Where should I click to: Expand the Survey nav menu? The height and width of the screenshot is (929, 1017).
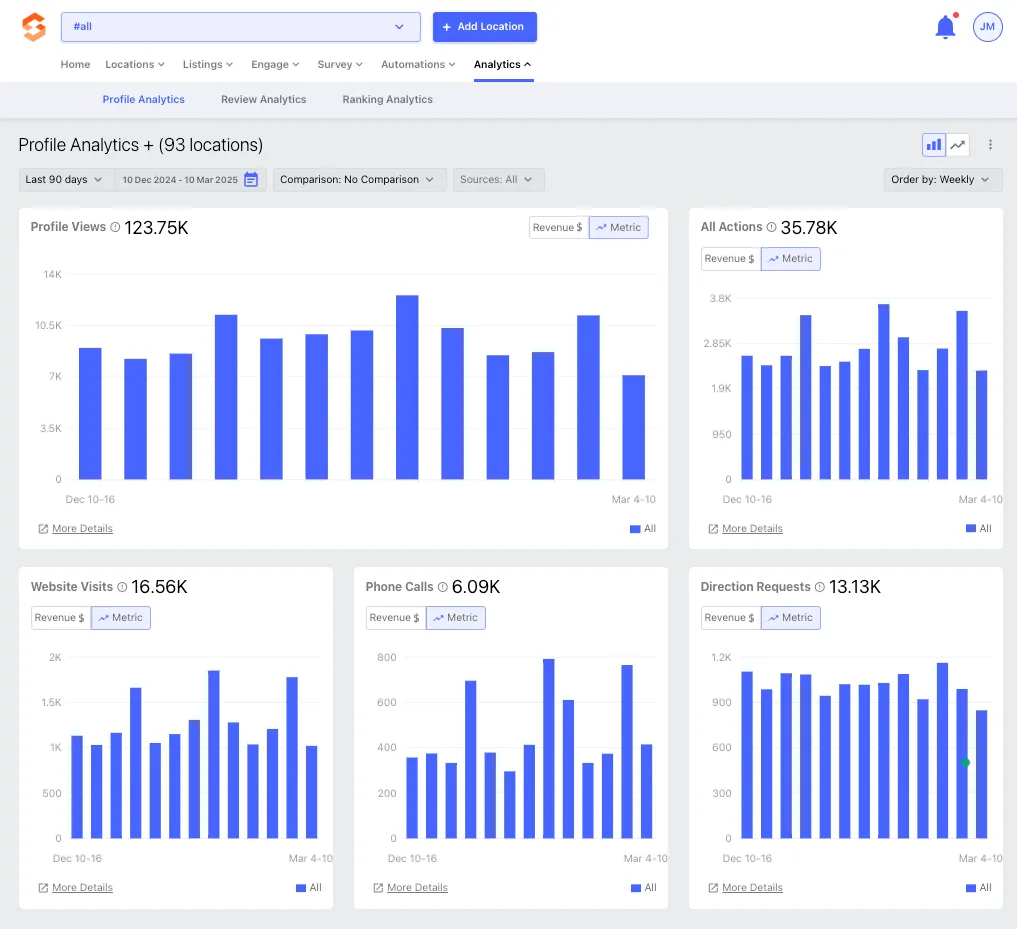click(340, 64)
